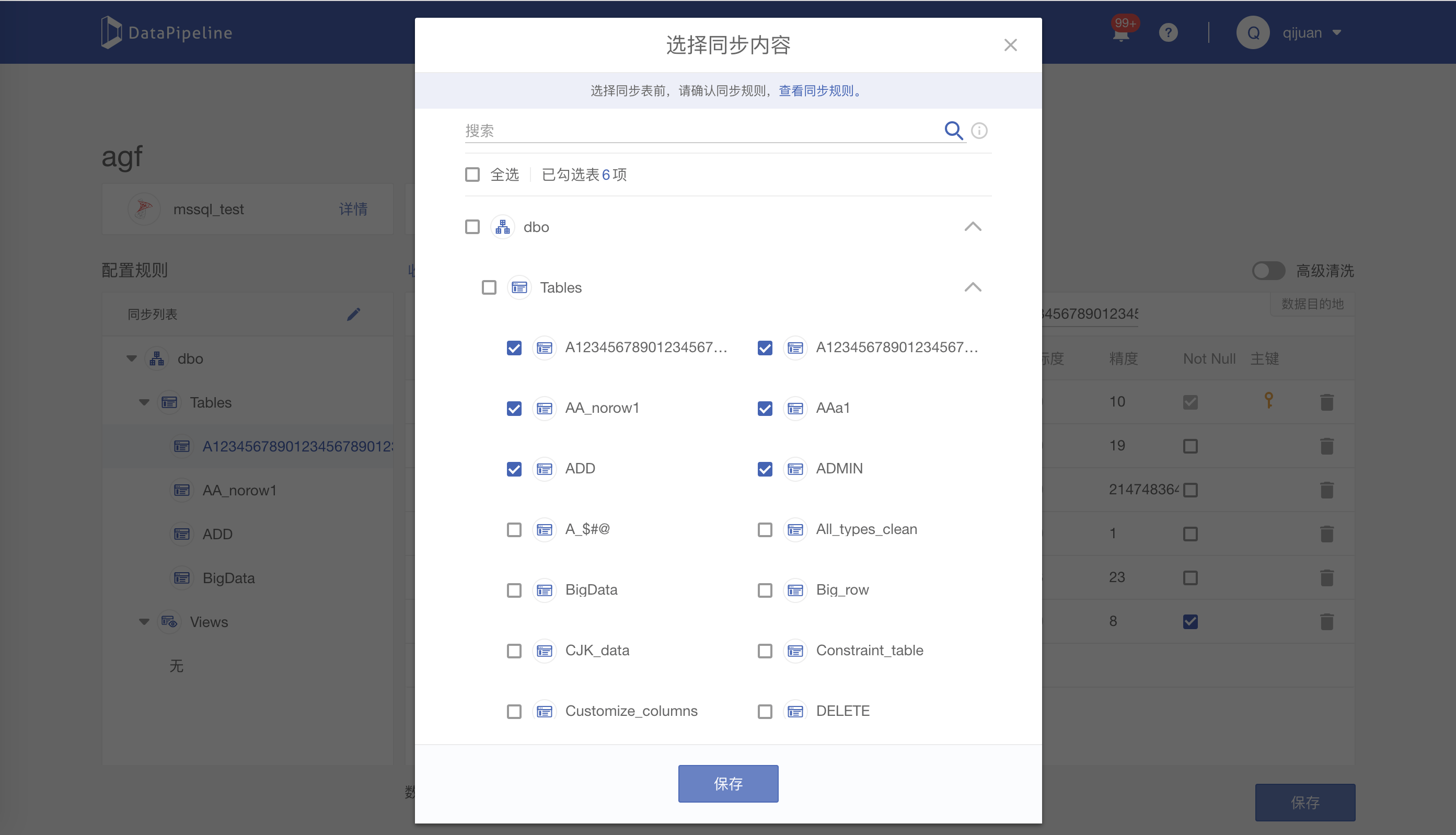Select AA_norow1 in sidebar tree
The image size is (1456, 835).
click(x=239, y=490)
